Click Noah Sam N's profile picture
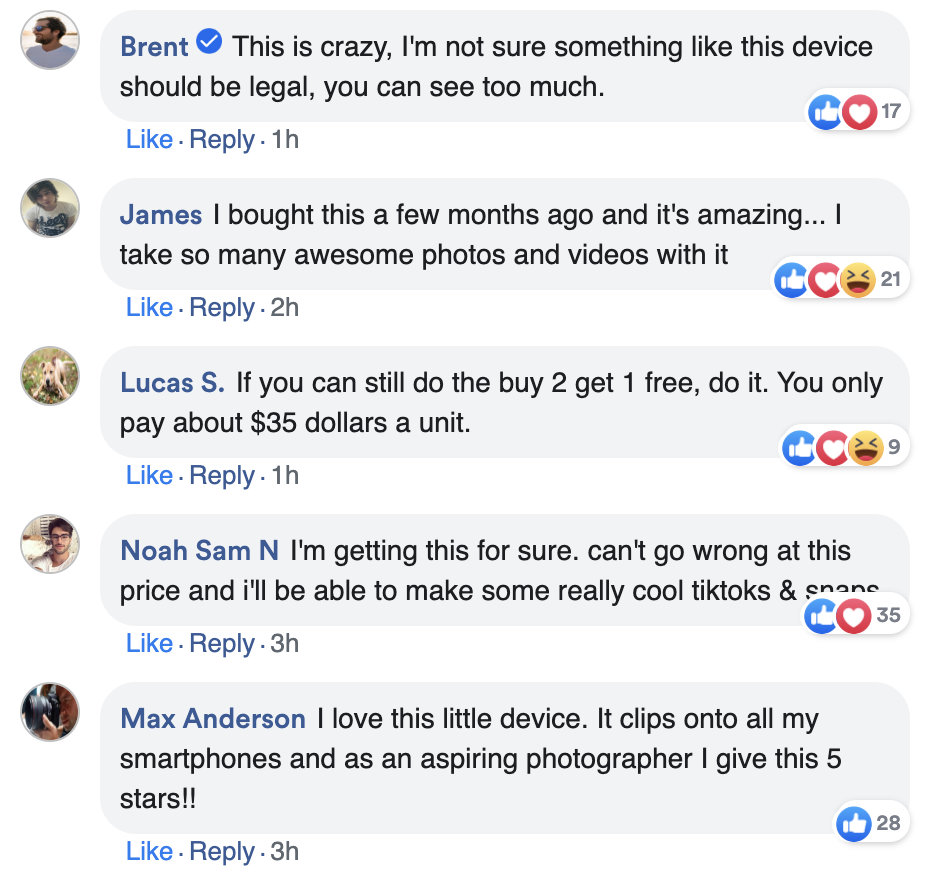 pos(50,545)
